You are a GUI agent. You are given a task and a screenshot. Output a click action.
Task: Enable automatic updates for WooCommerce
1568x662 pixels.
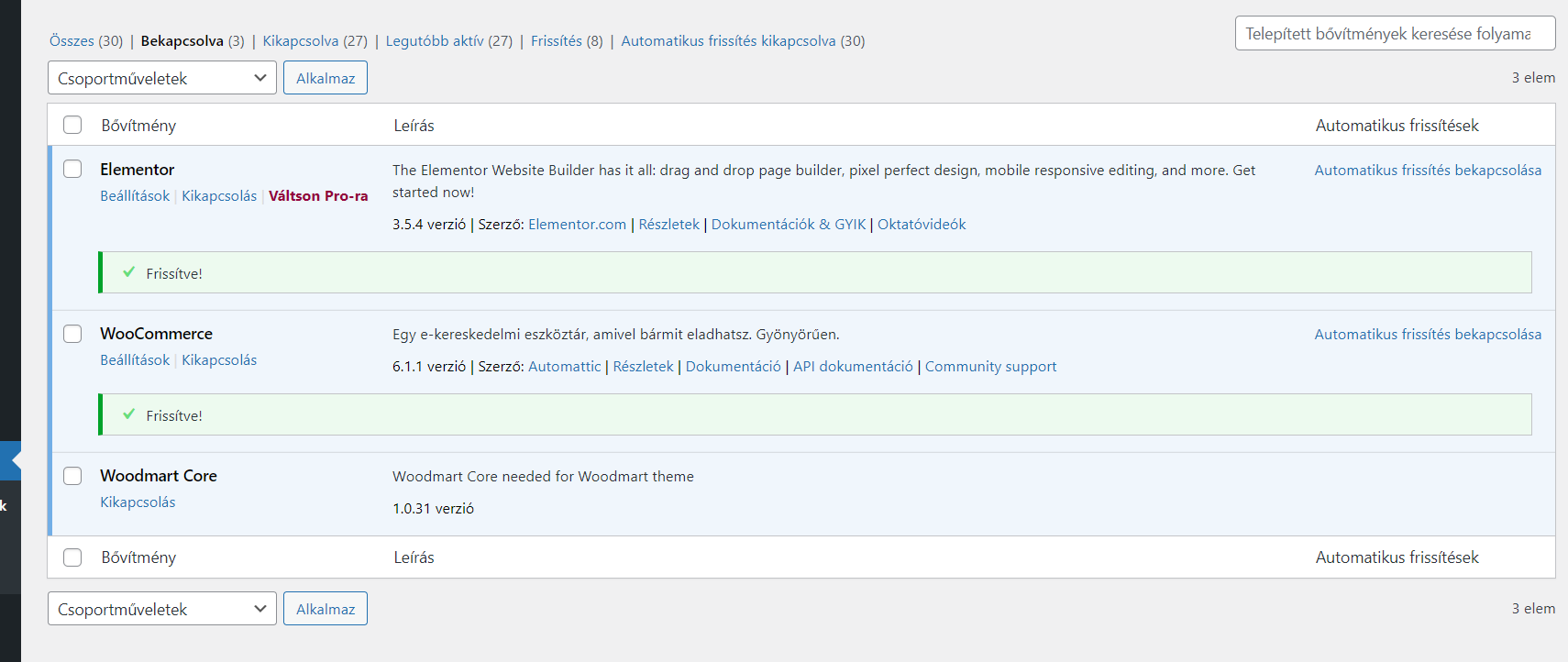(x=1428, y=334)
